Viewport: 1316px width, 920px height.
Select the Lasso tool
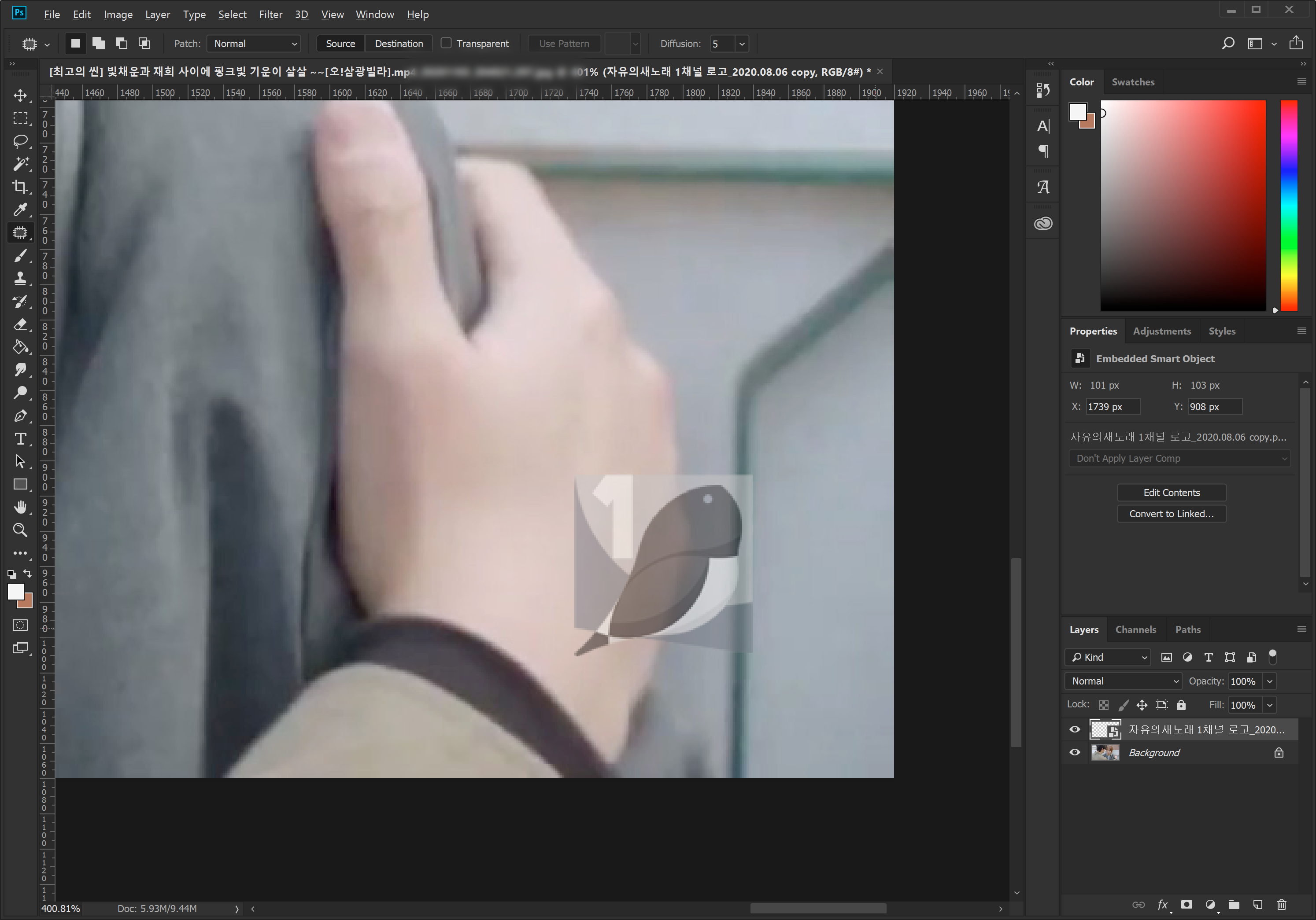(20, 141)
